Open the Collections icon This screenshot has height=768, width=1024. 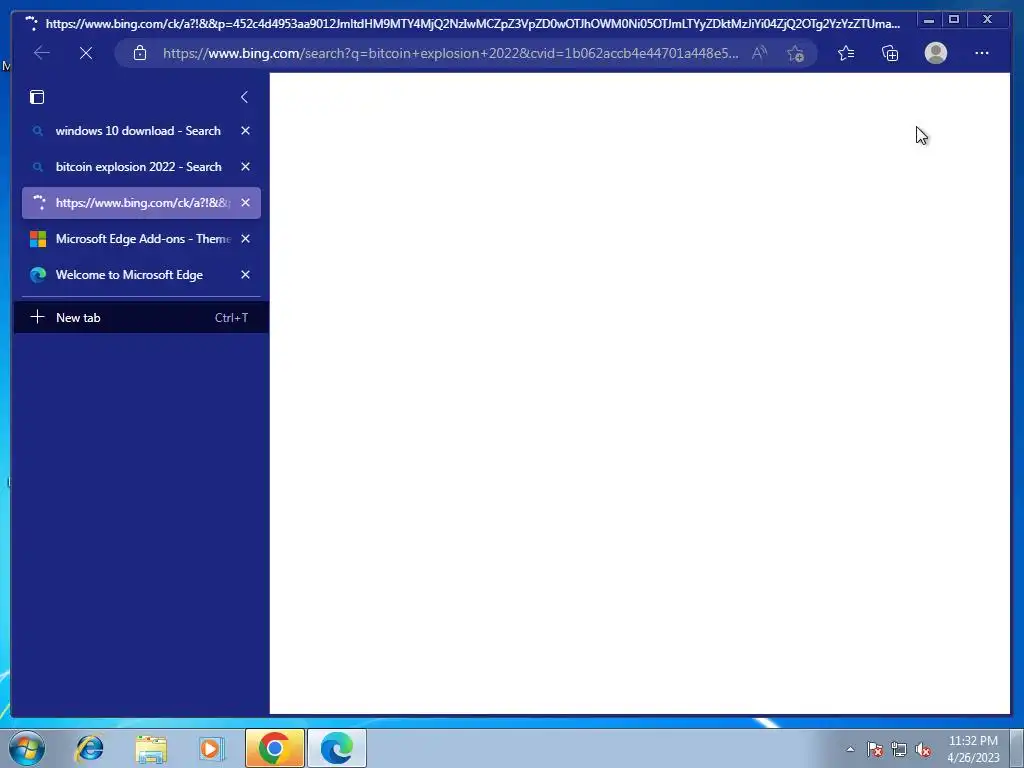point(890,53)
